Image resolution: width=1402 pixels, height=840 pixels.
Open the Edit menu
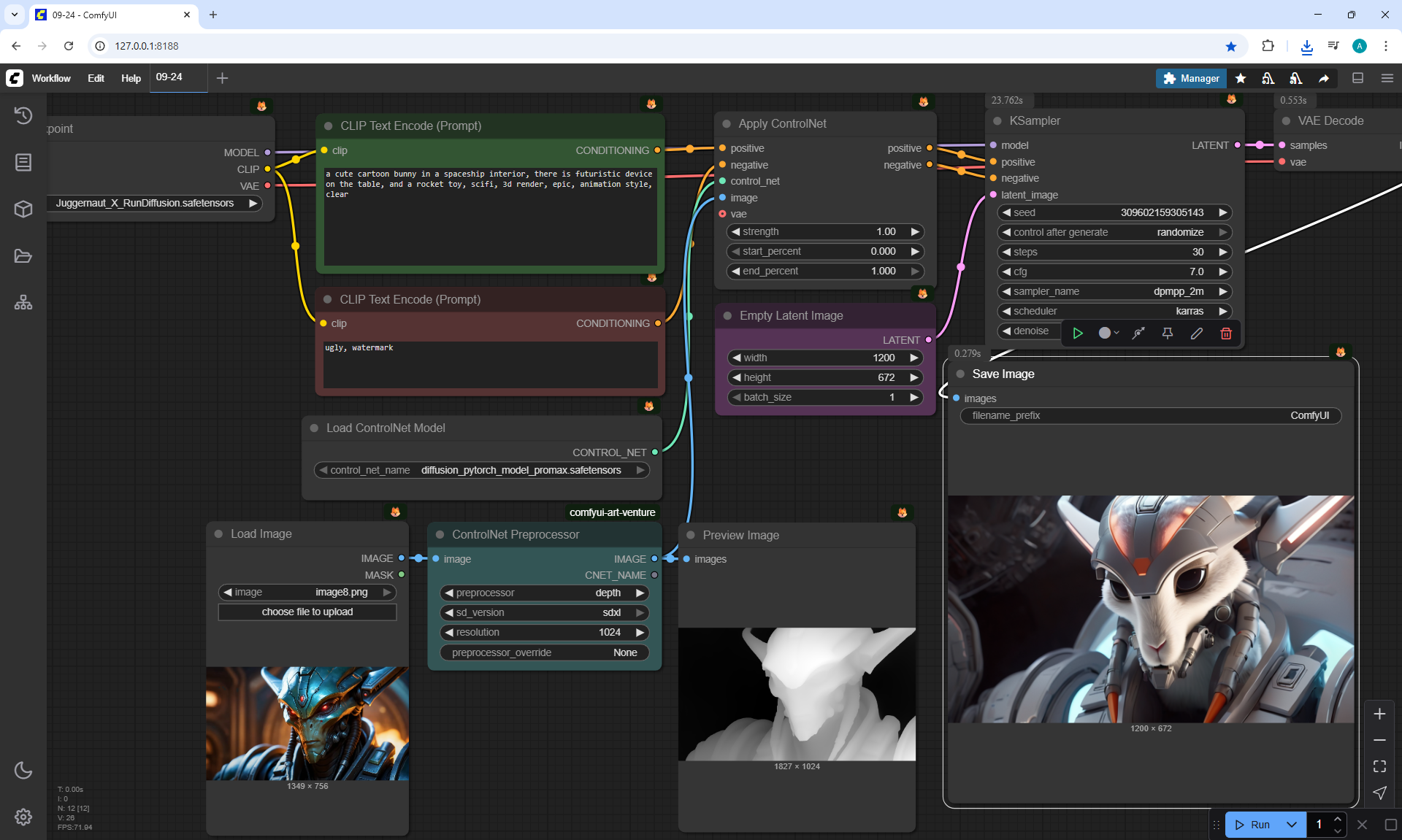click(x=96, y=78)
